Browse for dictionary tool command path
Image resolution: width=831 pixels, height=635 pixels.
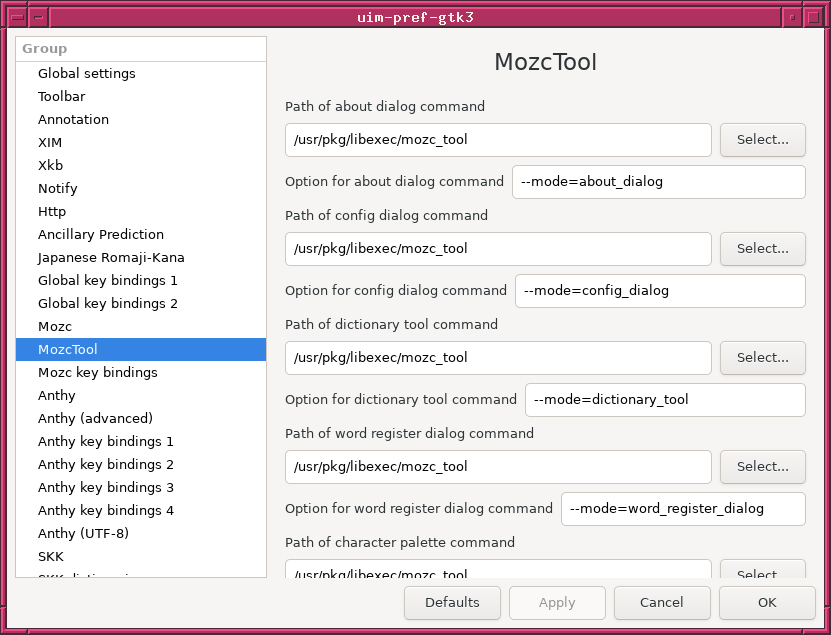[x=762, y=358]
